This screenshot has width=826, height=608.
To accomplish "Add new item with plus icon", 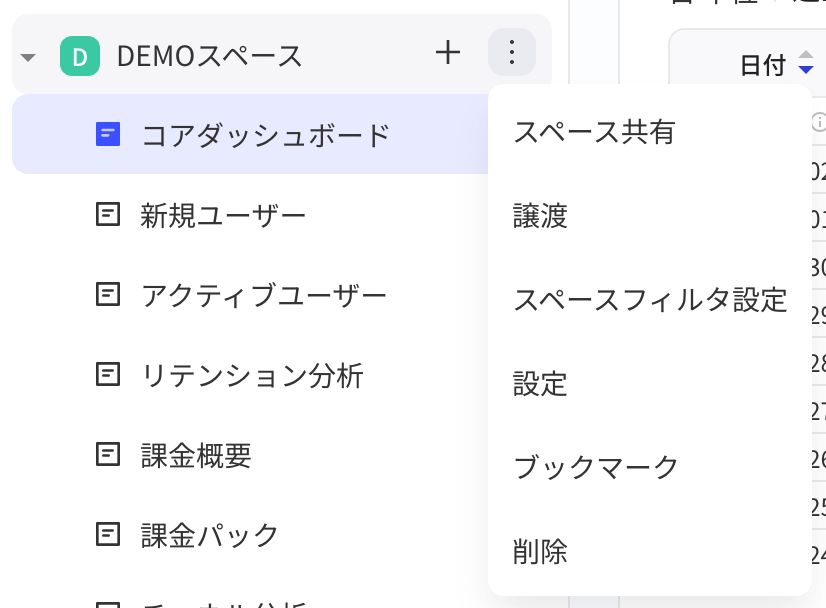I will click(448, 53).
